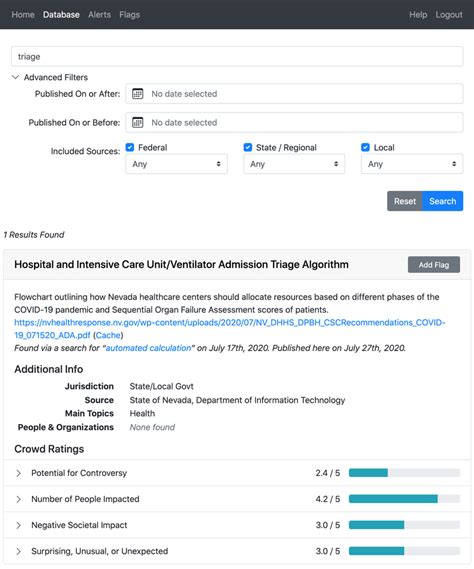This screenshot has width=474, height=569.
Task: Collapse the Advanced Filters chevron
Action: pyautogui.click(x=15, y=77)
